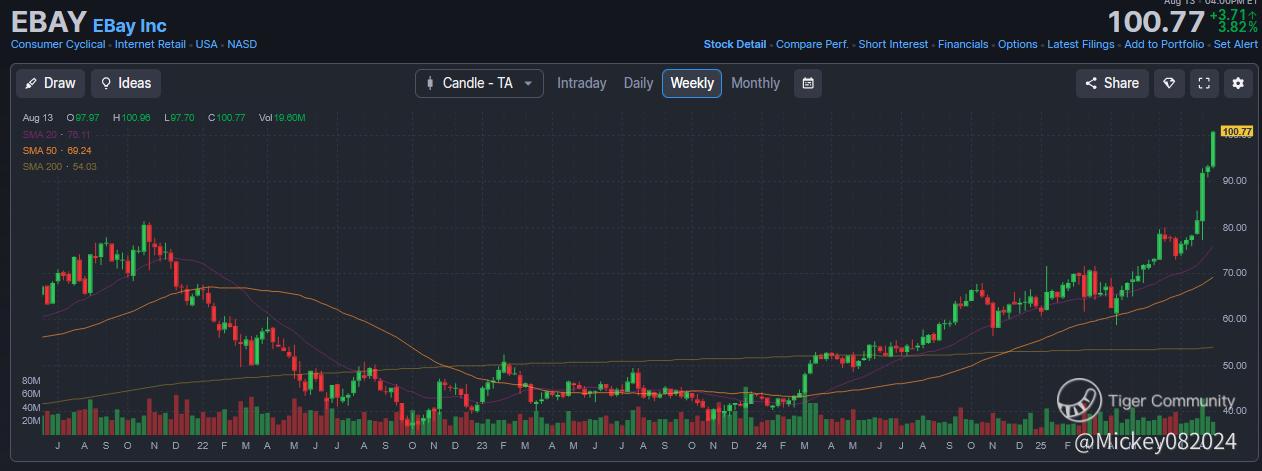Click the H 100.96 high value
1262x471 pixels.
pos(132,118)
